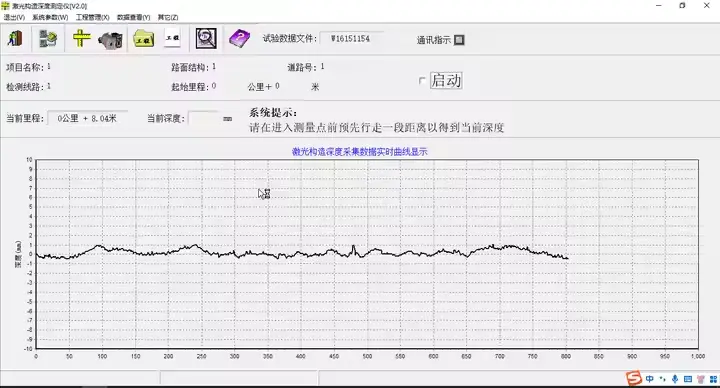Open the data view magnifier icon
This screenshot has height=388, width=720.
206,39
